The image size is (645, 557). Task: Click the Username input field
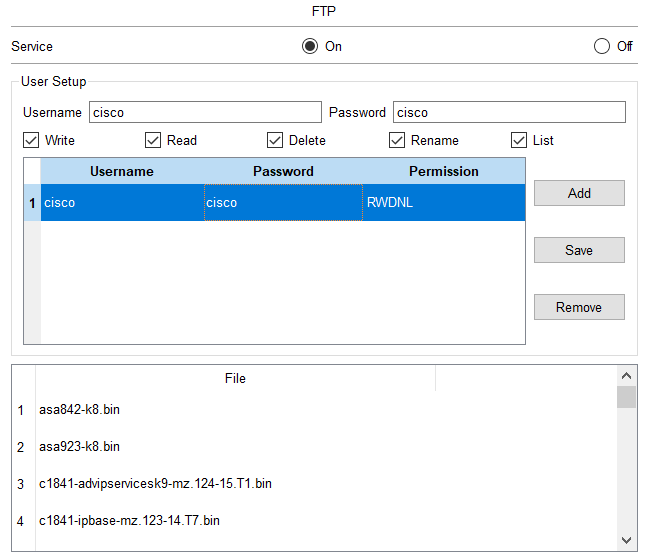coord(205,112)
